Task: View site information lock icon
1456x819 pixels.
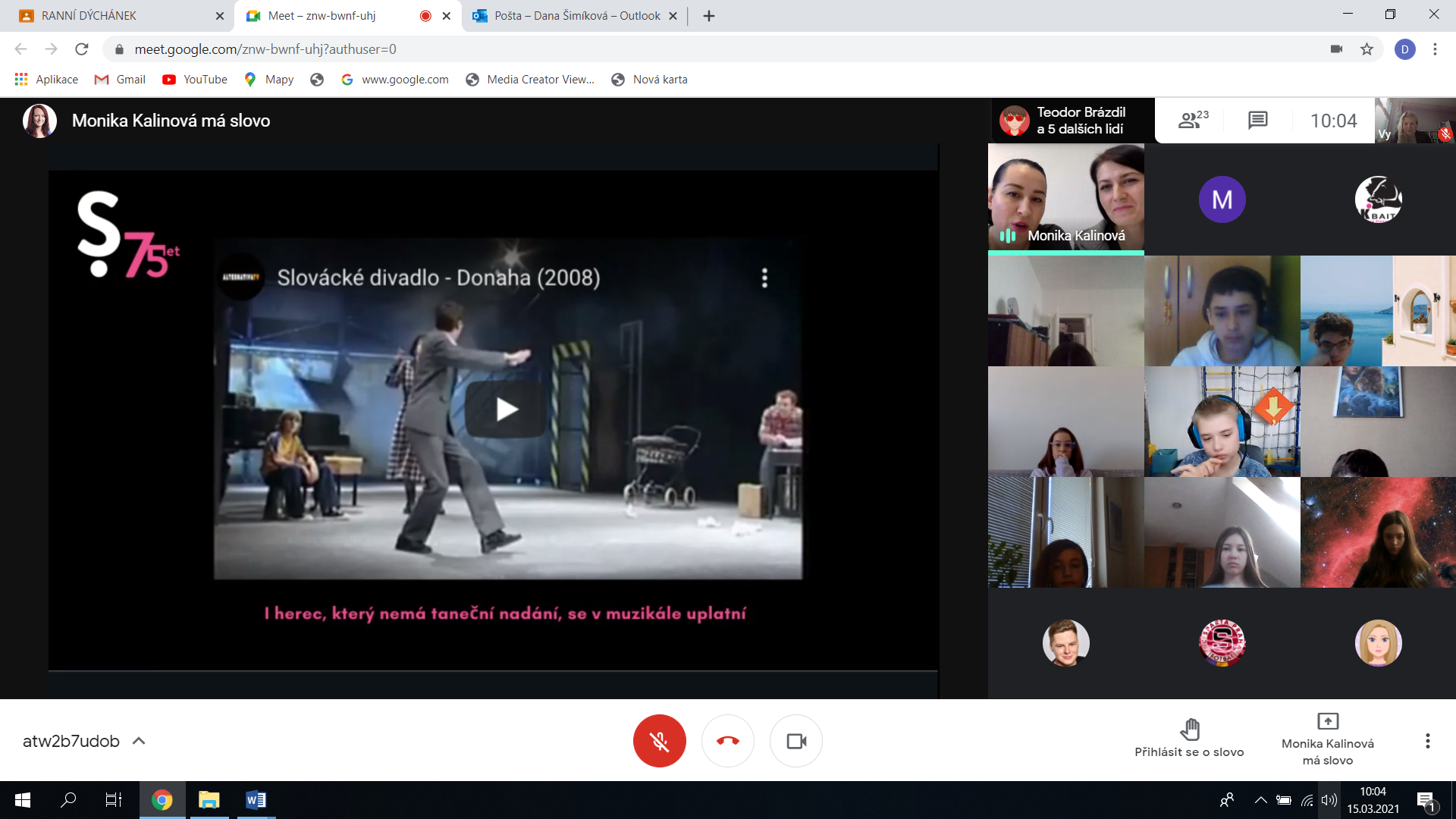Action: point(119,49)
